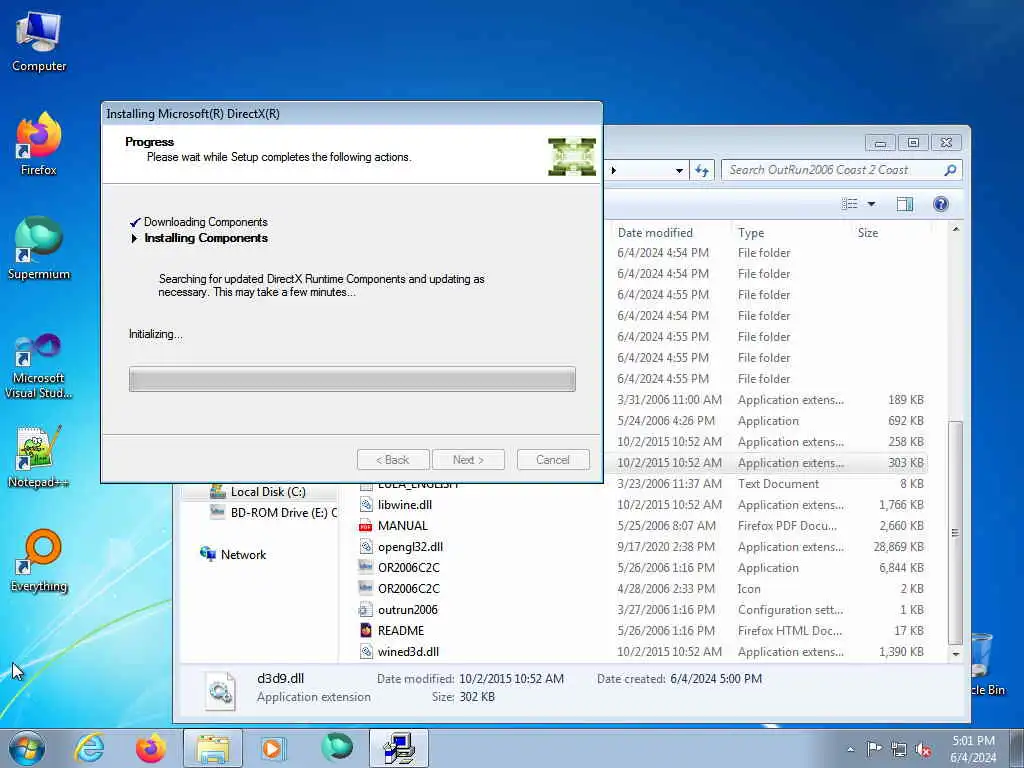Open the Recycle Bin icon
The width and height of the screenshot is (1024, 768).
(983, 663)
